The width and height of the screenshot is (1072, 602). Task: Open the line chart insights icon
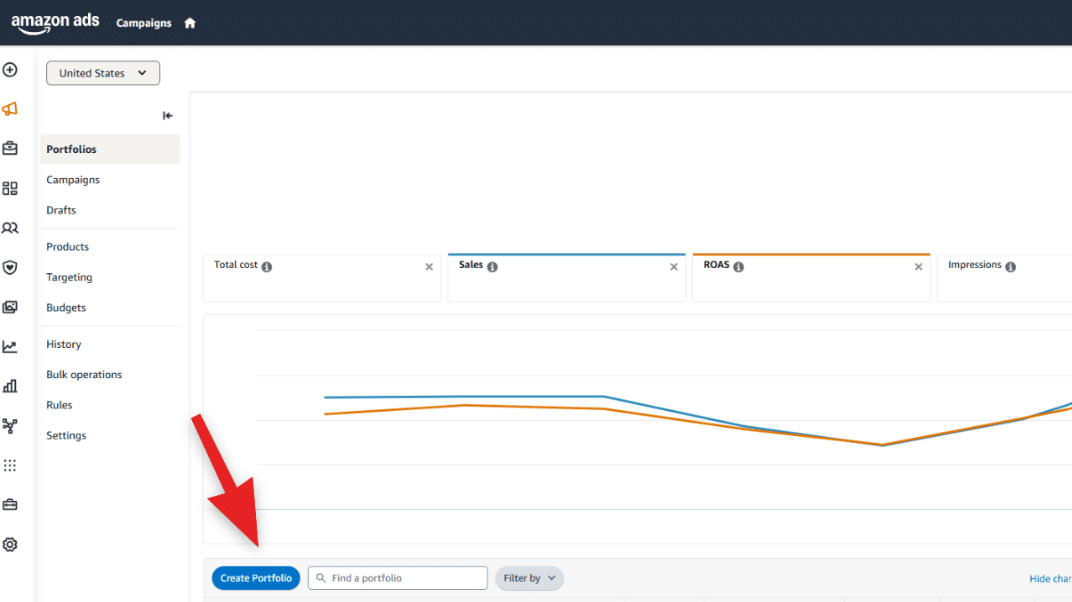click(10, 347)
